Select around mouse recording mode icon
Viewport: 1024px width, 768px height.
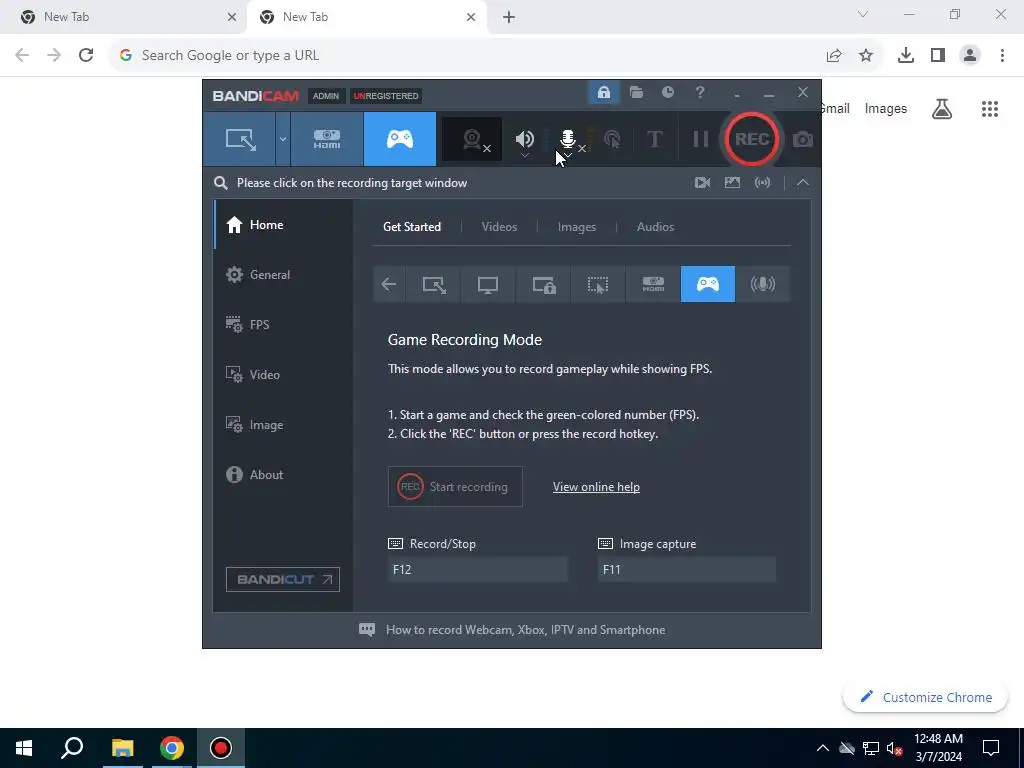[x=598, y=284]
